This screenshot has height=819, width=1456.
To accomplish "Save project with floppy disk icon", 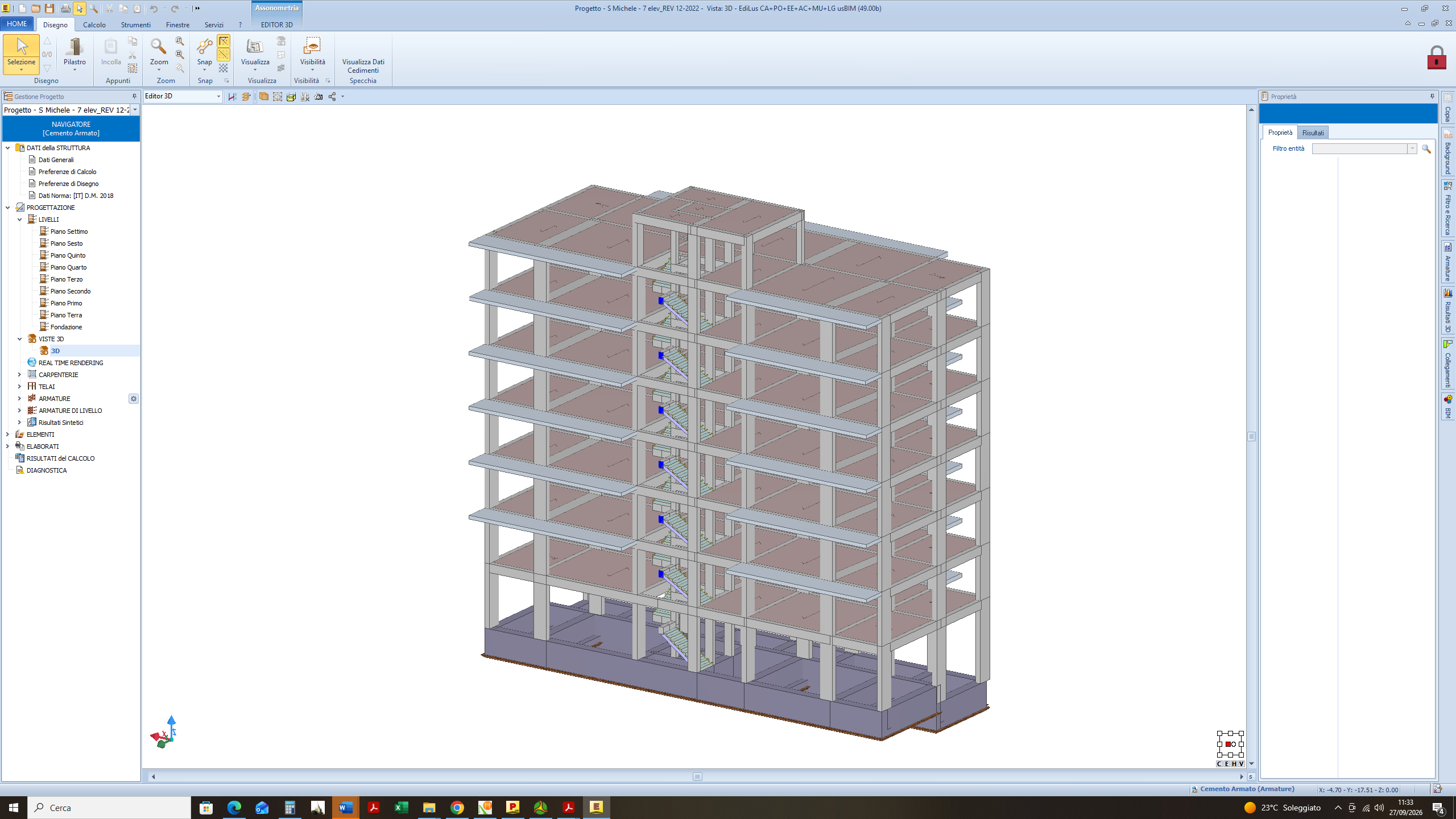I will pos(49,9).
